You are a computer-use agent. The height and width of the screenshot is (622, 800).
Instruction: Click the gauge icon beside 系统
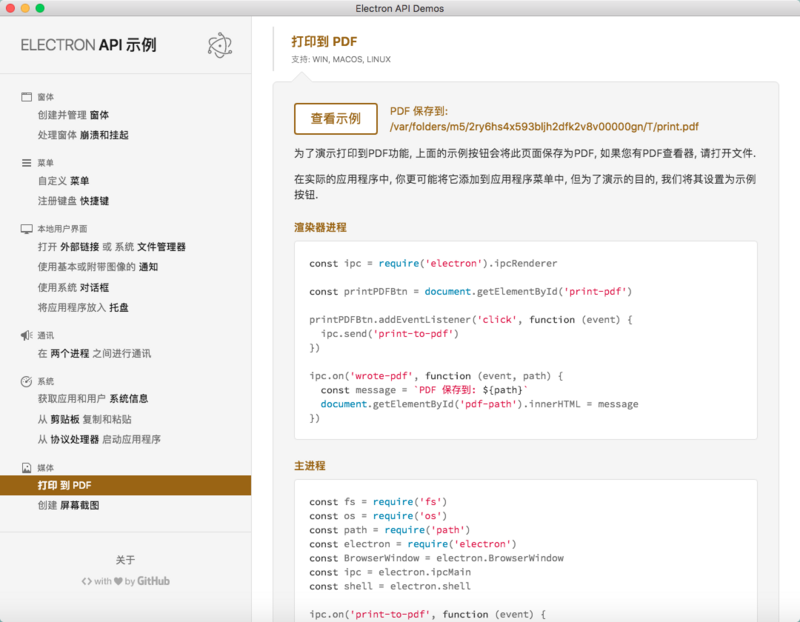tap(27, 381)
